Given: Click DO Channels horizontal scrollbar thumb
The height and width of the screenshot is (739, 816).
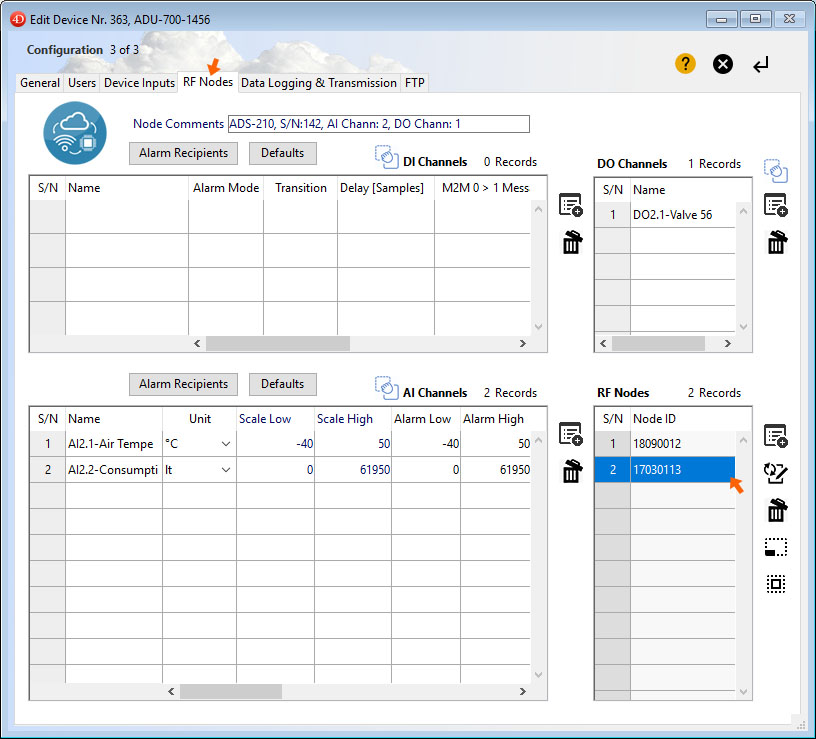Looking at the screenshot, I should [x=658, y=343].
